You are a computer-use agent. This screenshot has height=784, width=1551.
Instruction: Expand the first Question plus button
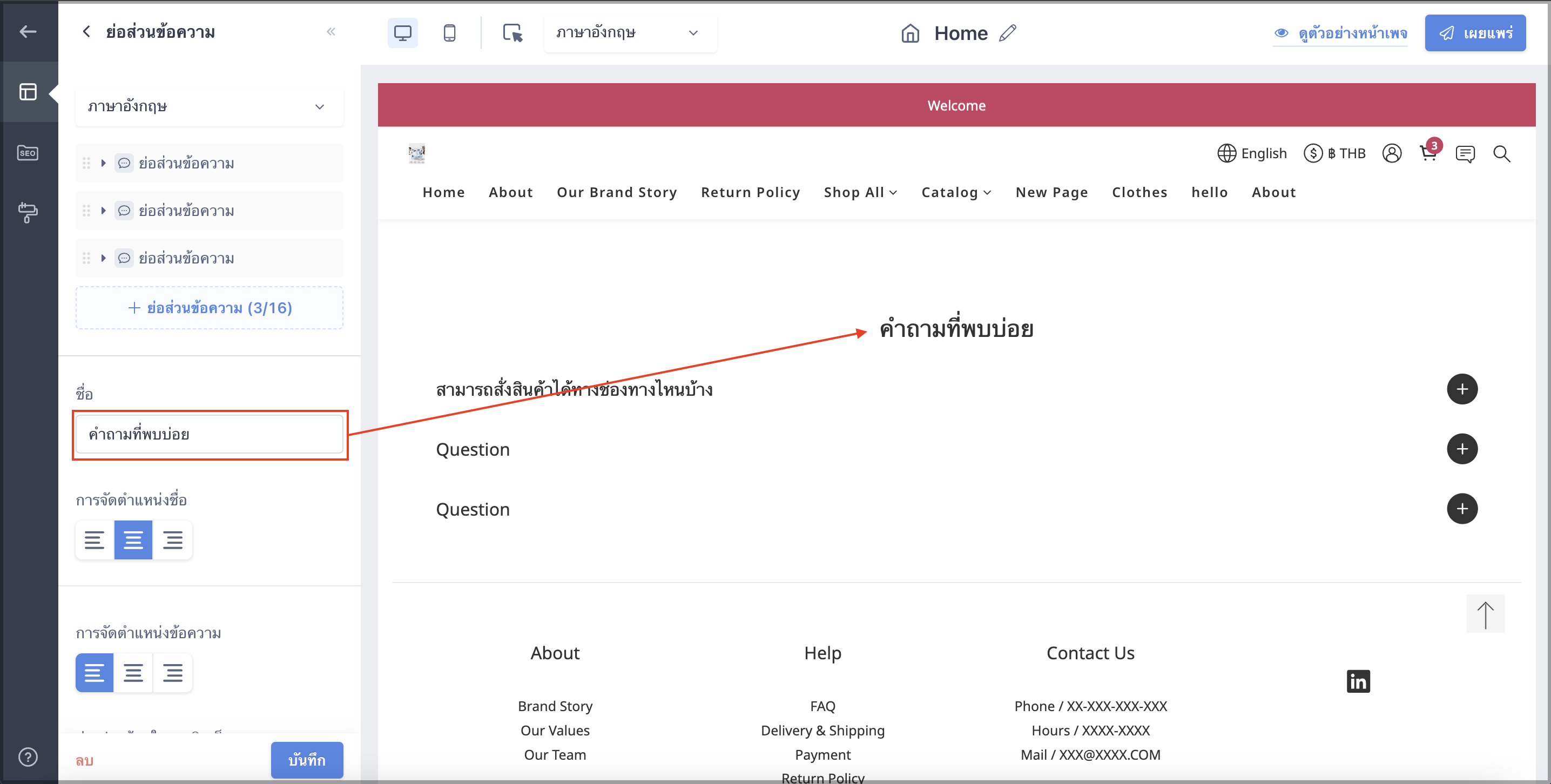(1462, 449)
